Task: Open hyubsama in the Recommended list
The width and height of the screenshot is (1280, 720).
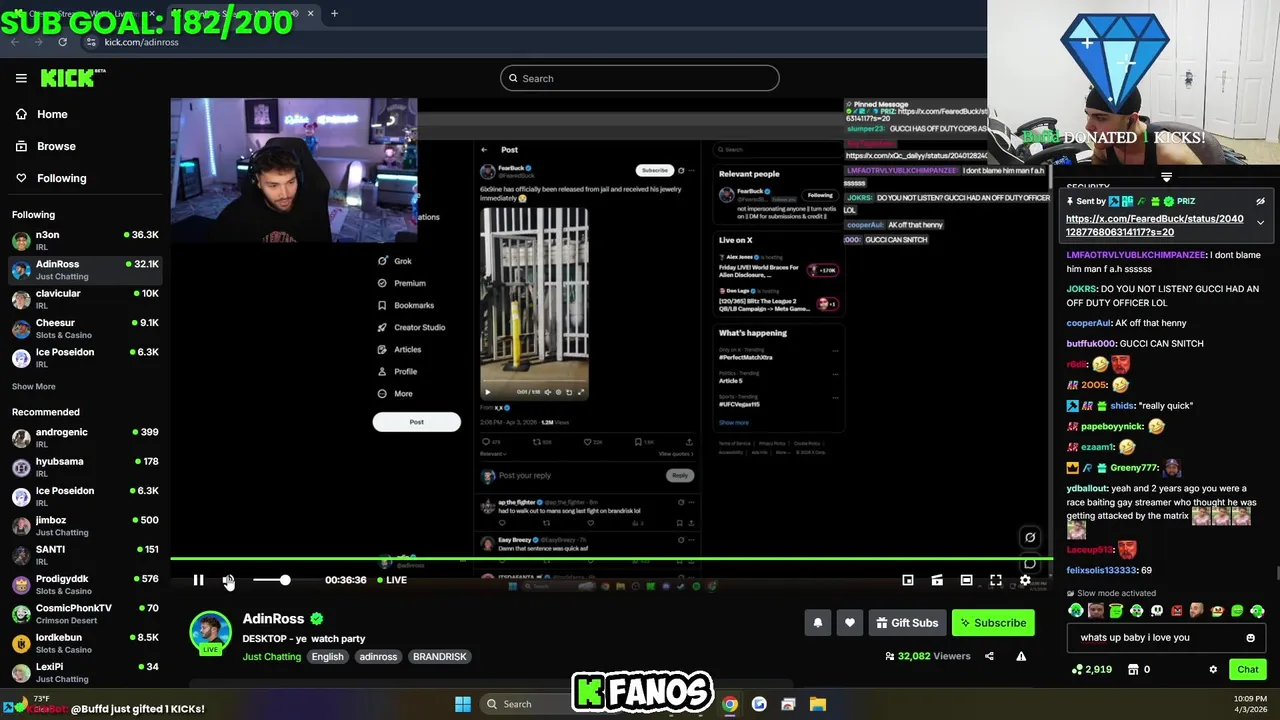Action: (85, 467)
